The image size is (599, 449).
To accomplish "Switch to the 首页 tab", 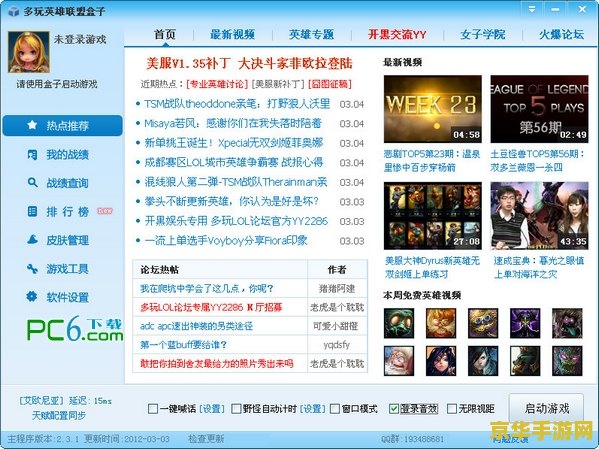I will 165,34.
